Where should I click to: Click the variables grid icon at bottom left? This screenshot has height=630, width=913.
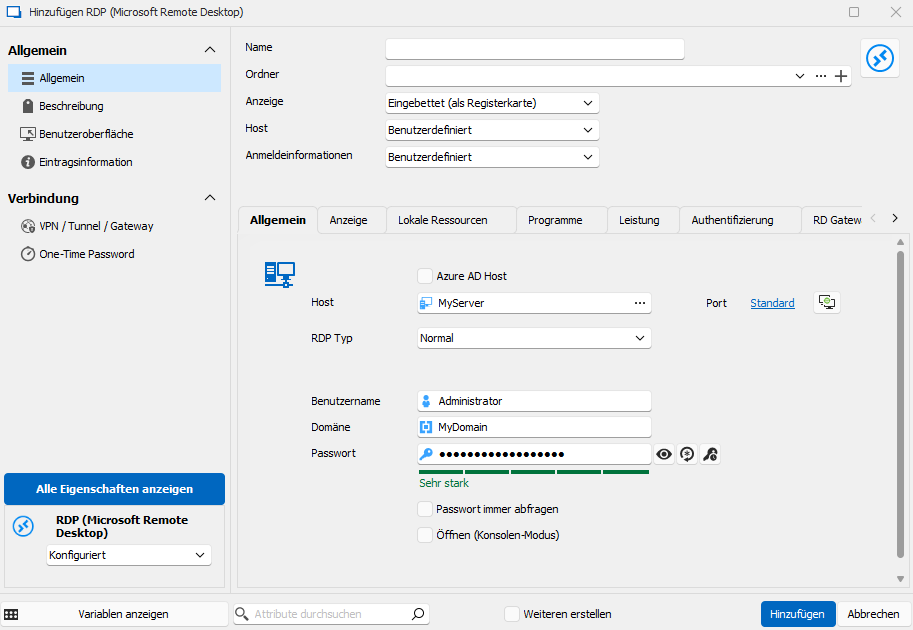tap(11, 614)
